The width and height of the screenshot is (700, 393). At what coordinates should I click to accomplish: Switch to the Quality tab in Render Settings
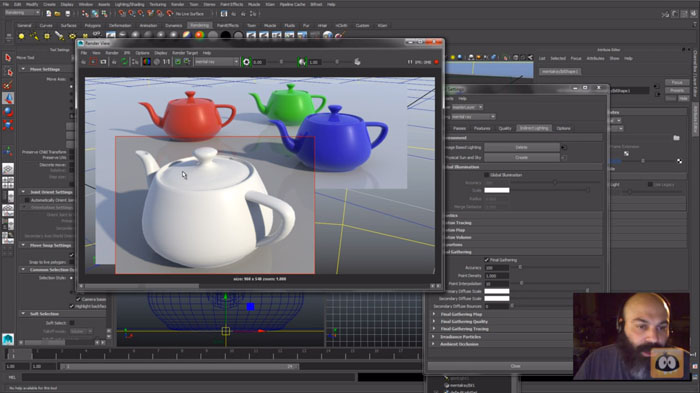click(504, 128)
